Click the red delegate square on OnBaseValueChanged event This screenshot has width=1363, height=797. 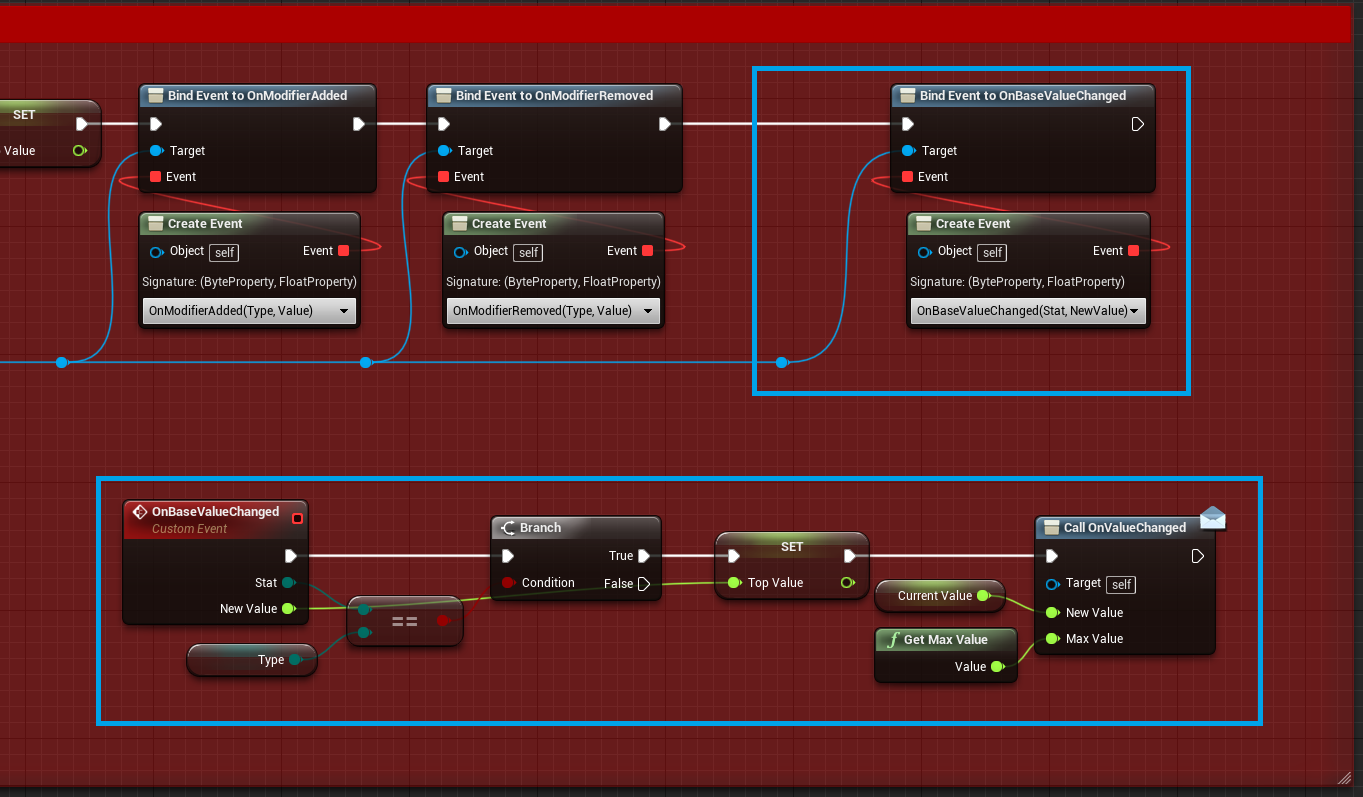pos(297,518)
